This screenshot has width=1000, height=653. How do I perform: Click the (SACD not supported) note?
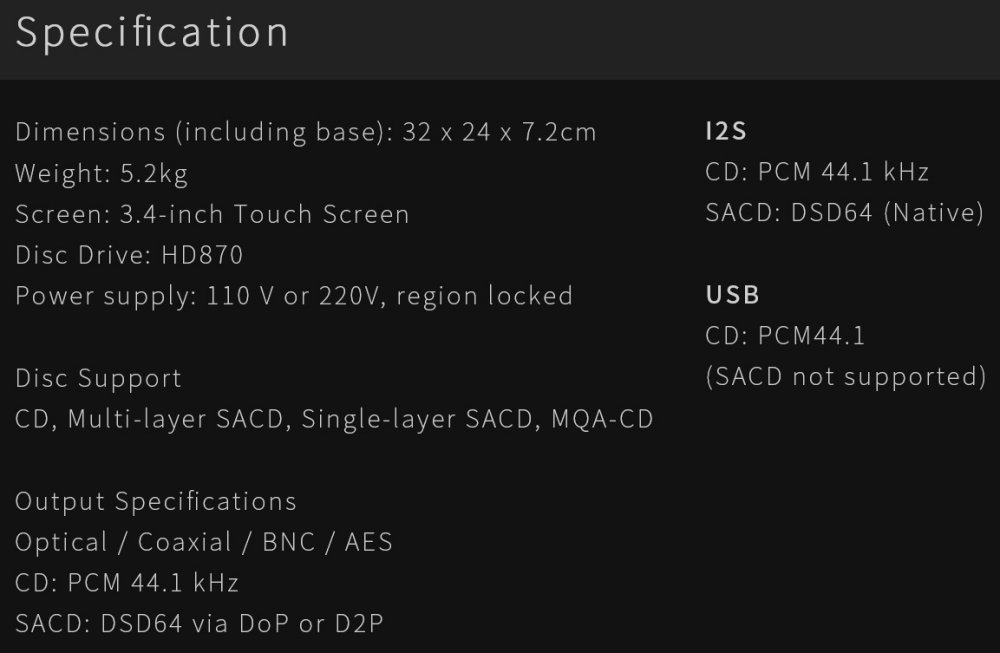(846, 377)
